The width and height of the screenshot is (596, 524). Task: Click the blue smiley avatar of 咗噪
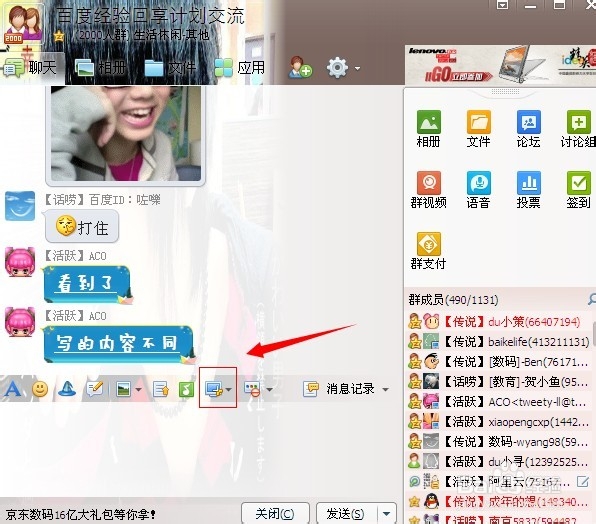click(x=20, y=206)
